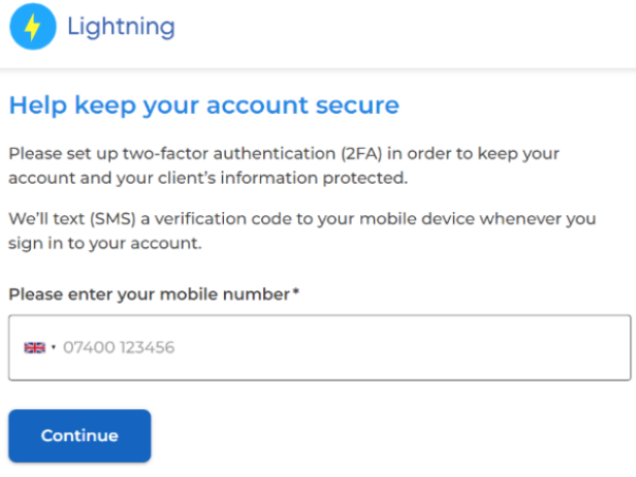Click the '(2FA)' abbreviation in the first paragraph
636x477 pixels.
(x=361, y=154)
